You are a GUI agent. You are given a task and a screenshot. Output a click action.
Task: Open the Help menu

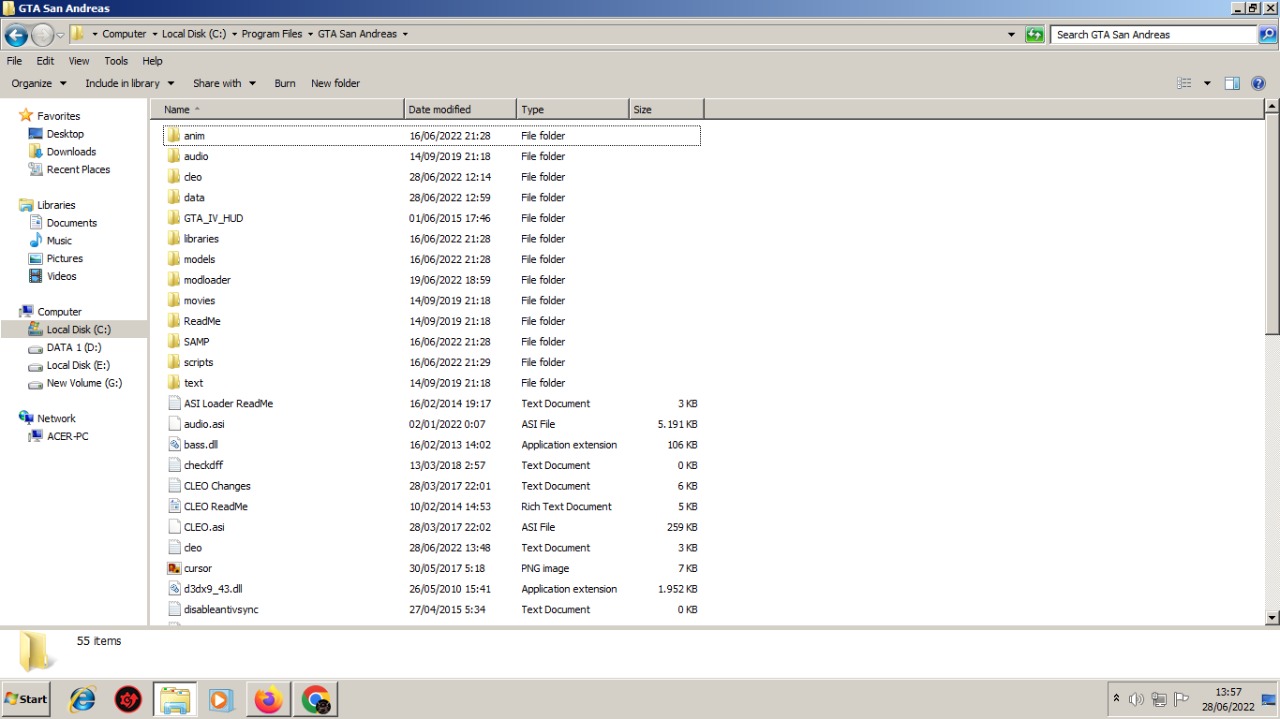(152, 61)
